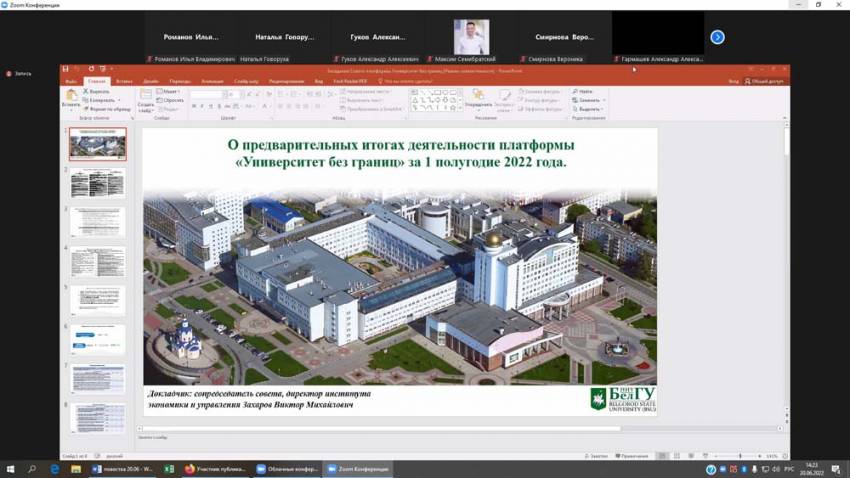Open Экспресс-стили (Quick Styles) gallery
Viewport: 850px width, 478px height.
504,101
